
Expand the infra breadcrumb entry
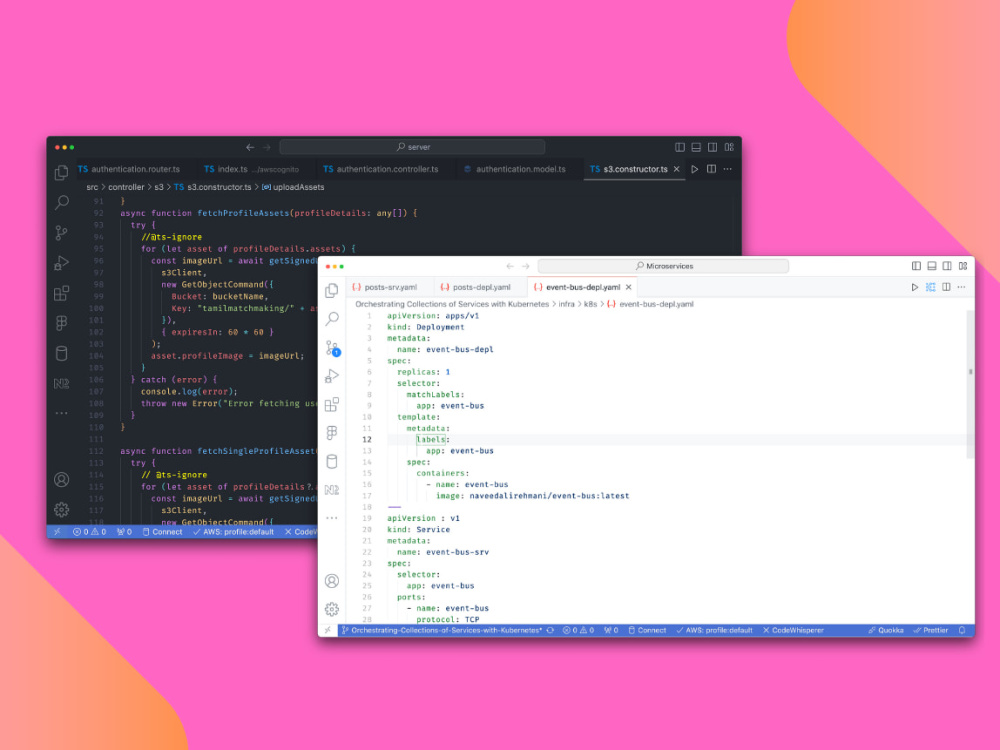click(x=566, y=304)
